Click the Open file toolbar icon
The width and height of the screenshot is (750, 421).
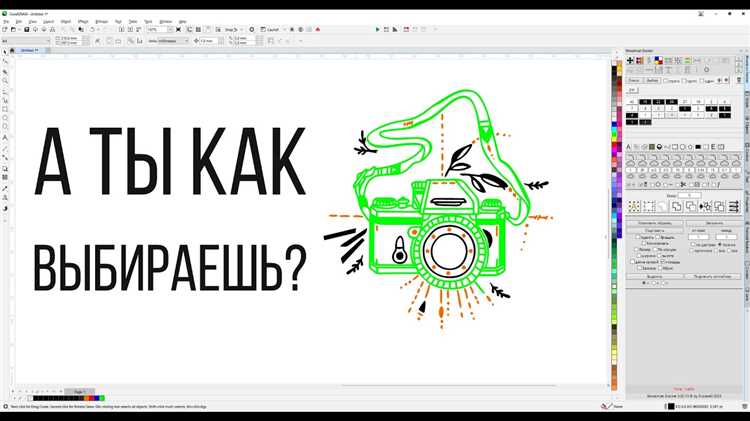click(x=13, y=29)
